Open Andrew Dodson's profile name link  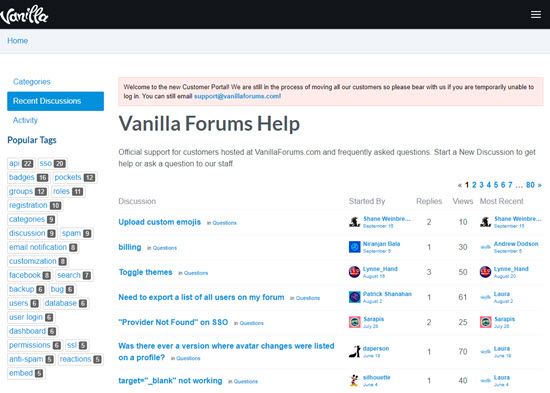516,244
